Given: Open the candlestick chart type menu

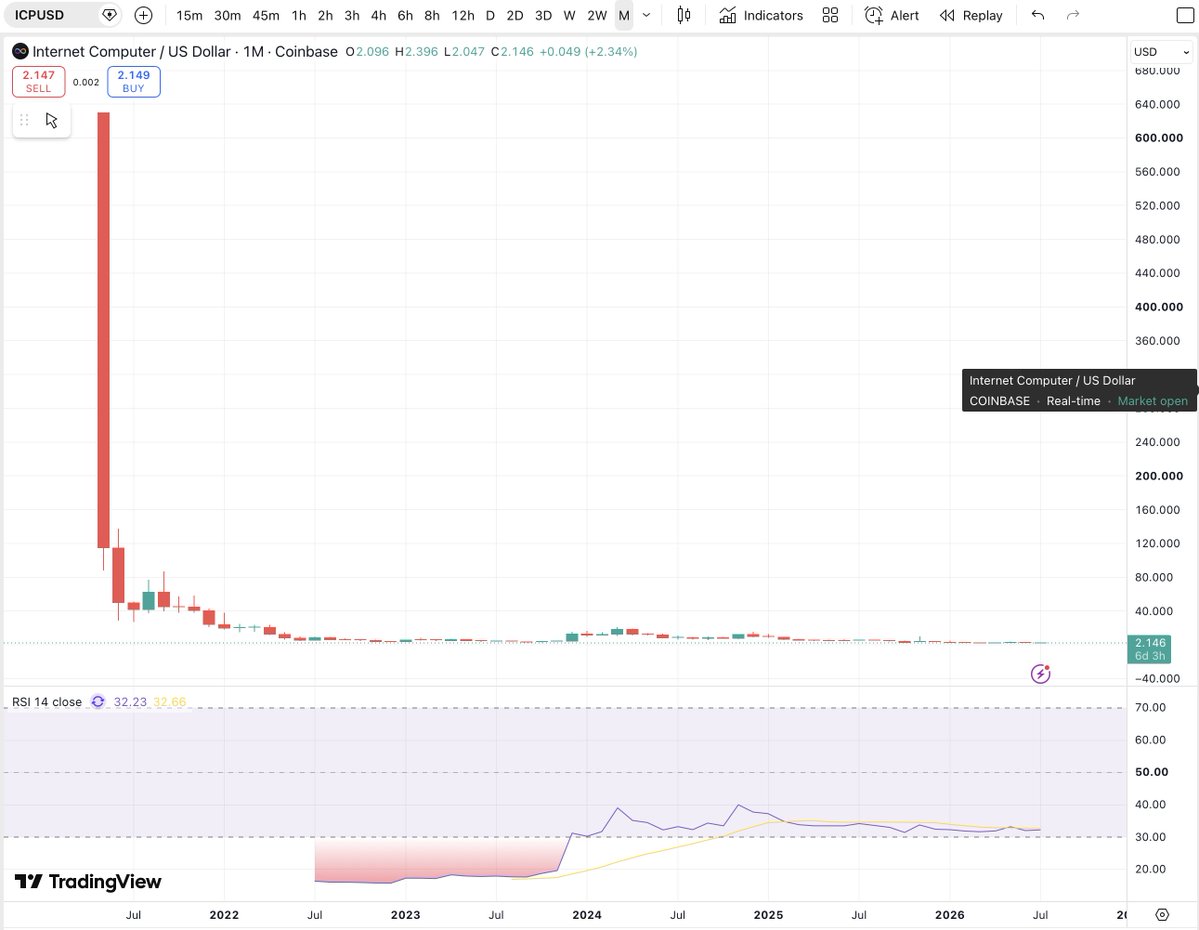Looking at the screenshot, I should click(684, 15).
